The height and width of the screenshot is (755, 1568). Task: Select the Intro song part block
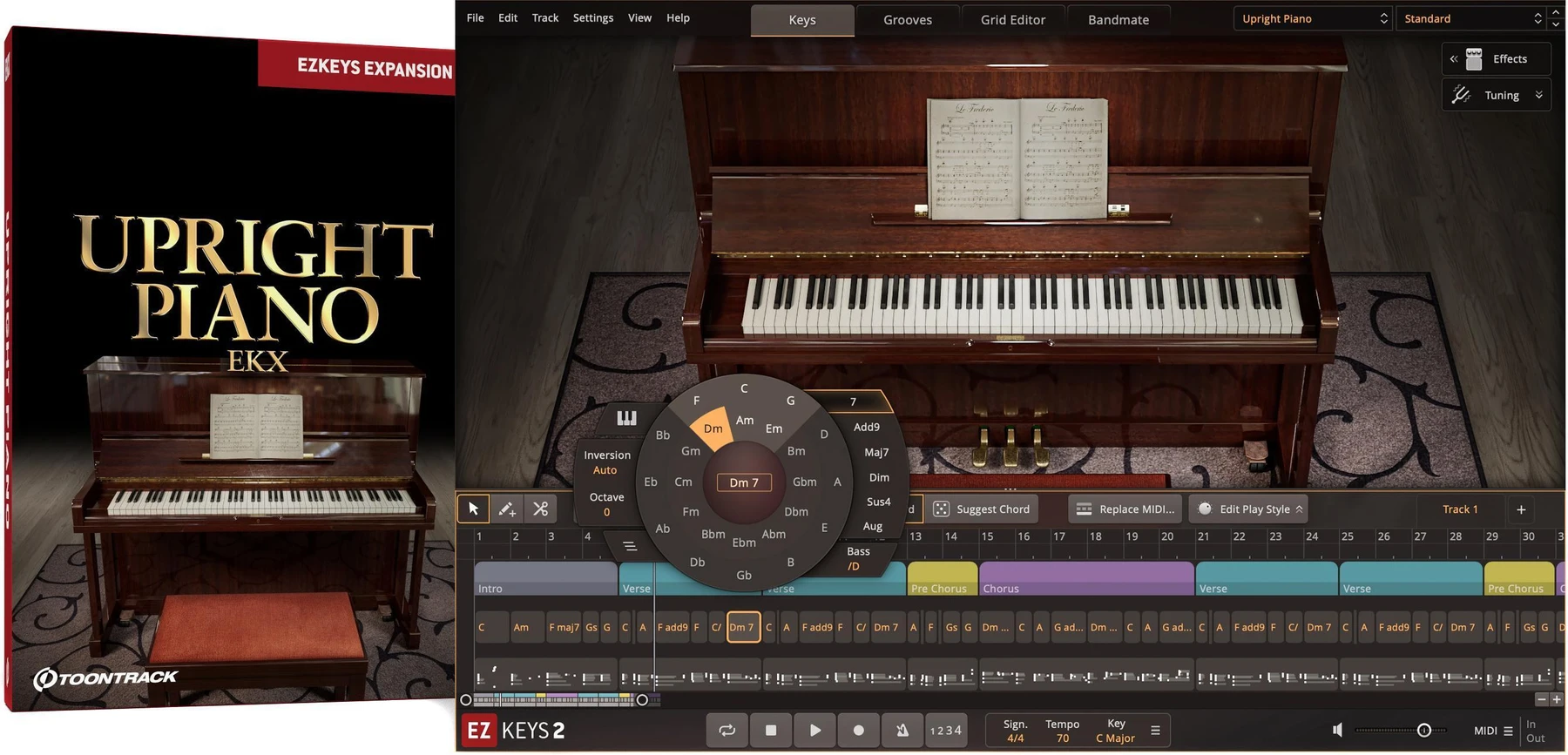(x=545, y=579)
